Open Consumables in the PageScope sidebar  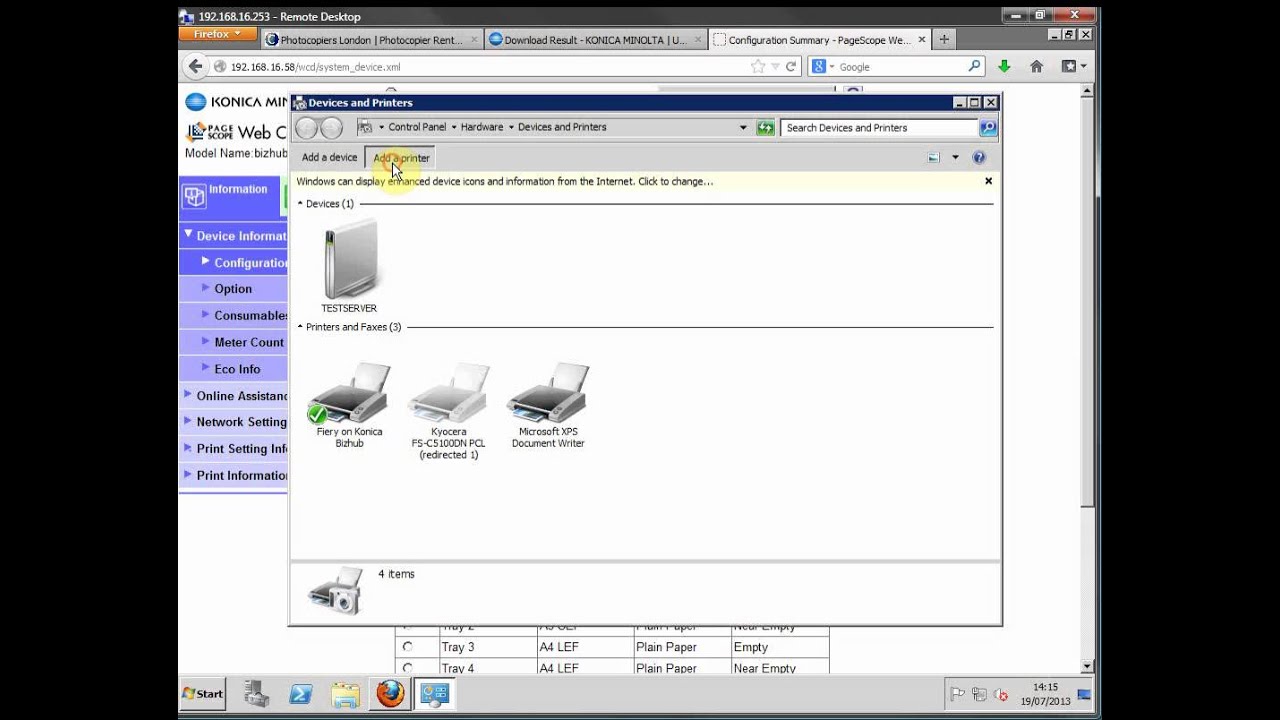[250, 316]
